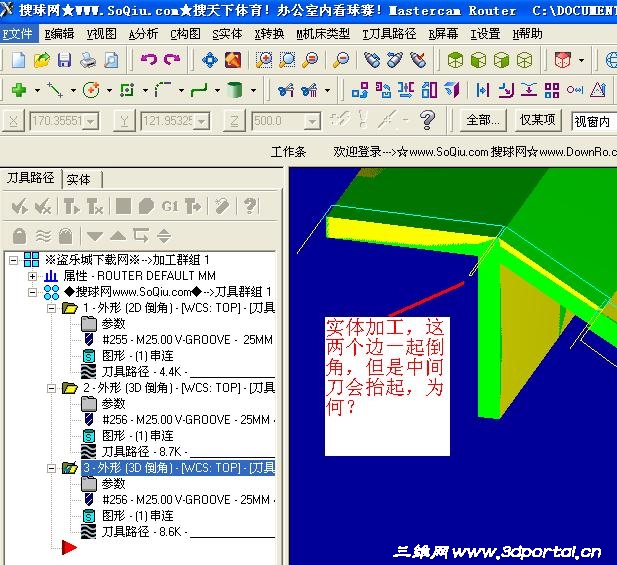This screenshot has width=617, height=565.
Task: Collapse the 加工群組 1 tree node
Action: (x=13, y=260)
